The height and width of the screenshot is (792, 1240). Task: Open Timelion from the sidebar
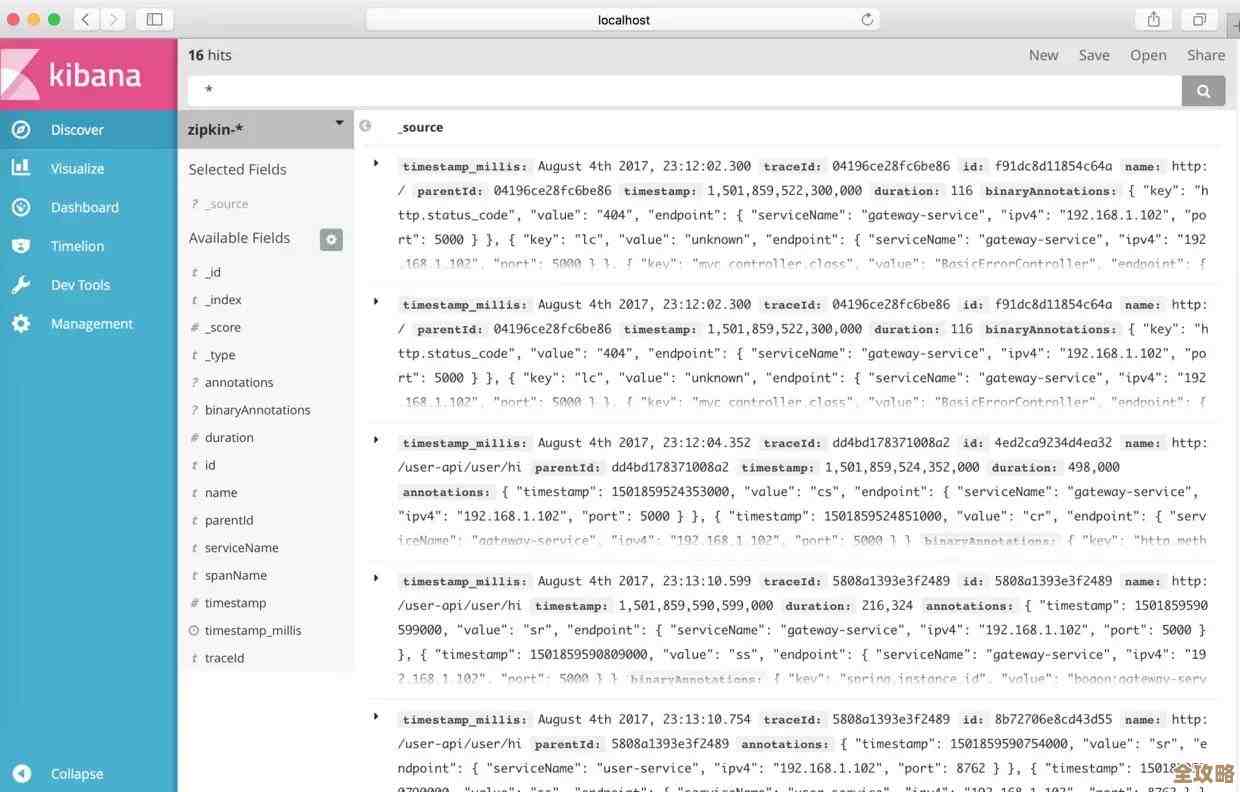[x=77, y=246]
